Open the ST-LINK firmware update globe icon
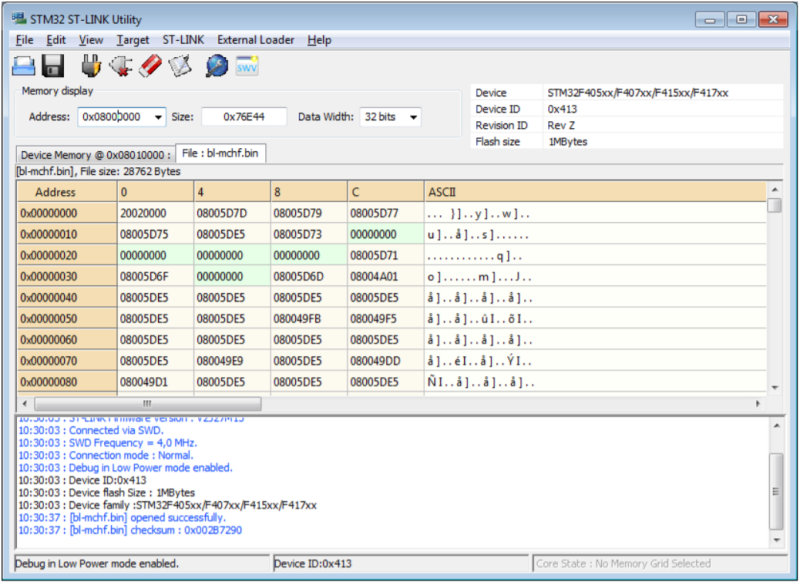 216,66
